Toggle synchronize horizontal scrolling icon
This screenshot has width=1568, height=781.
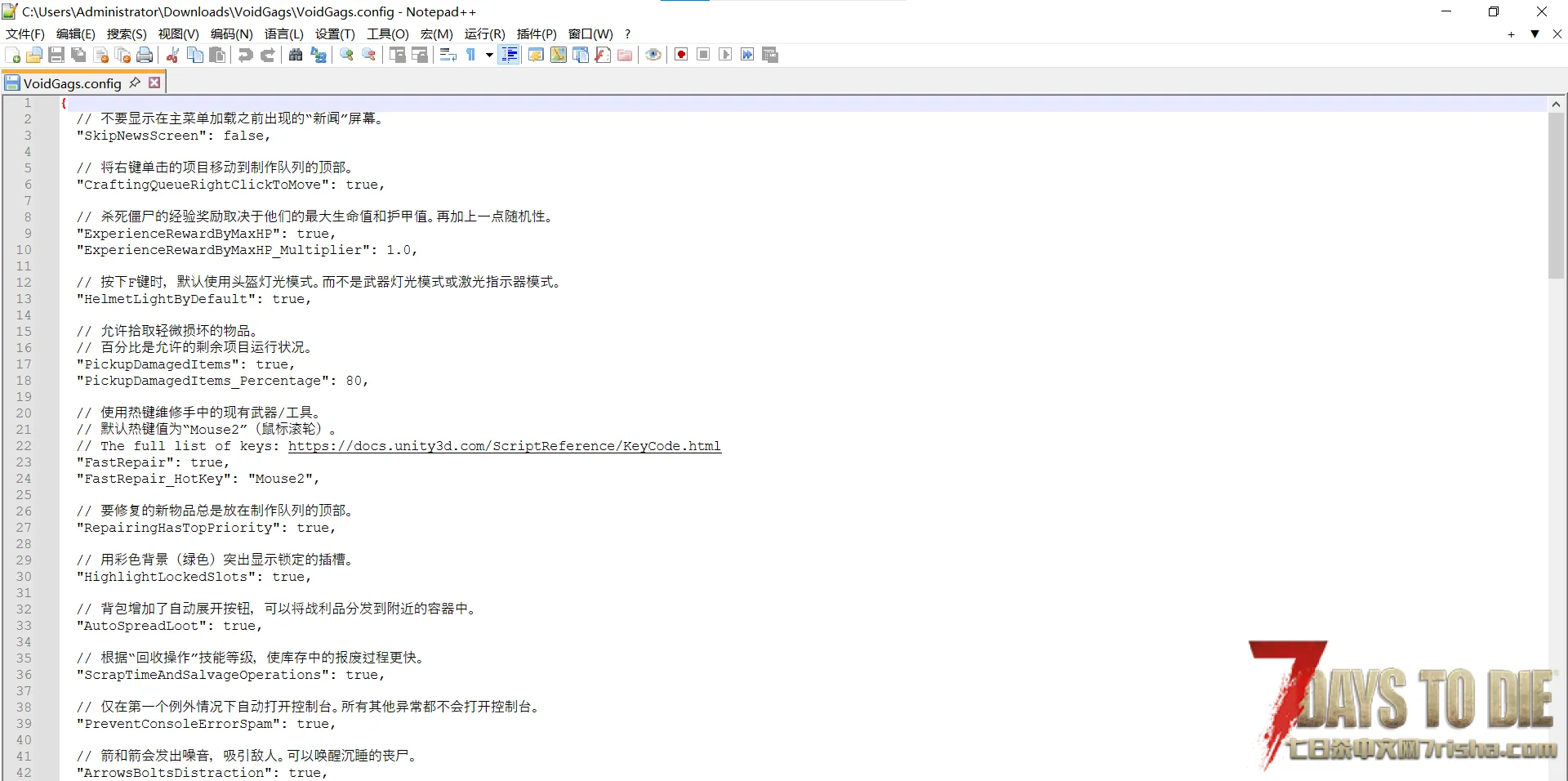[420, 55]
